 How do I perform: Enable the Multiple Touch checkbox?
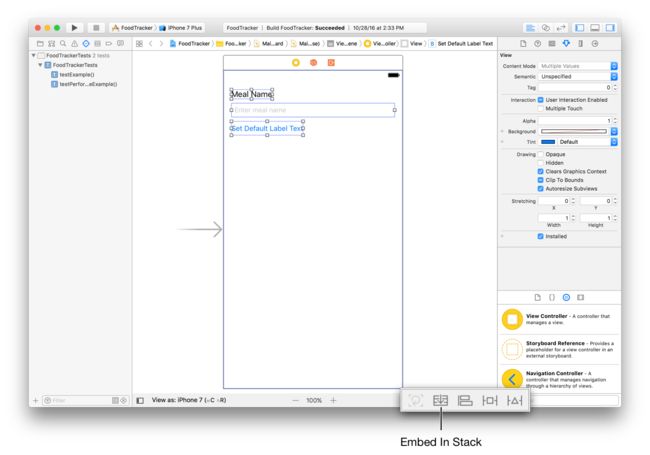coord(541,109)
